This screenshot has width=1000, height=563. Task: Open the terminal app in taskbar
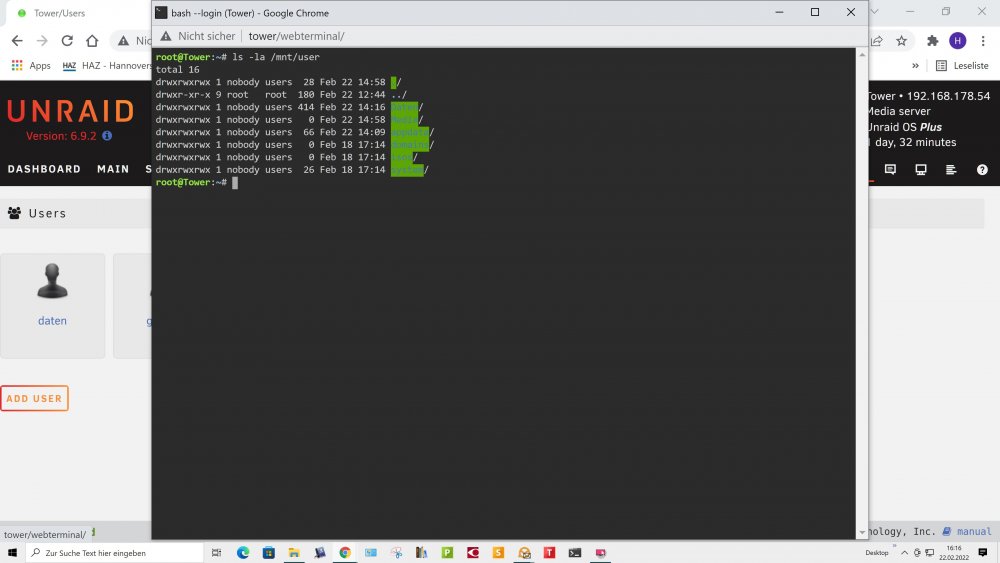(x=575, y=553)
